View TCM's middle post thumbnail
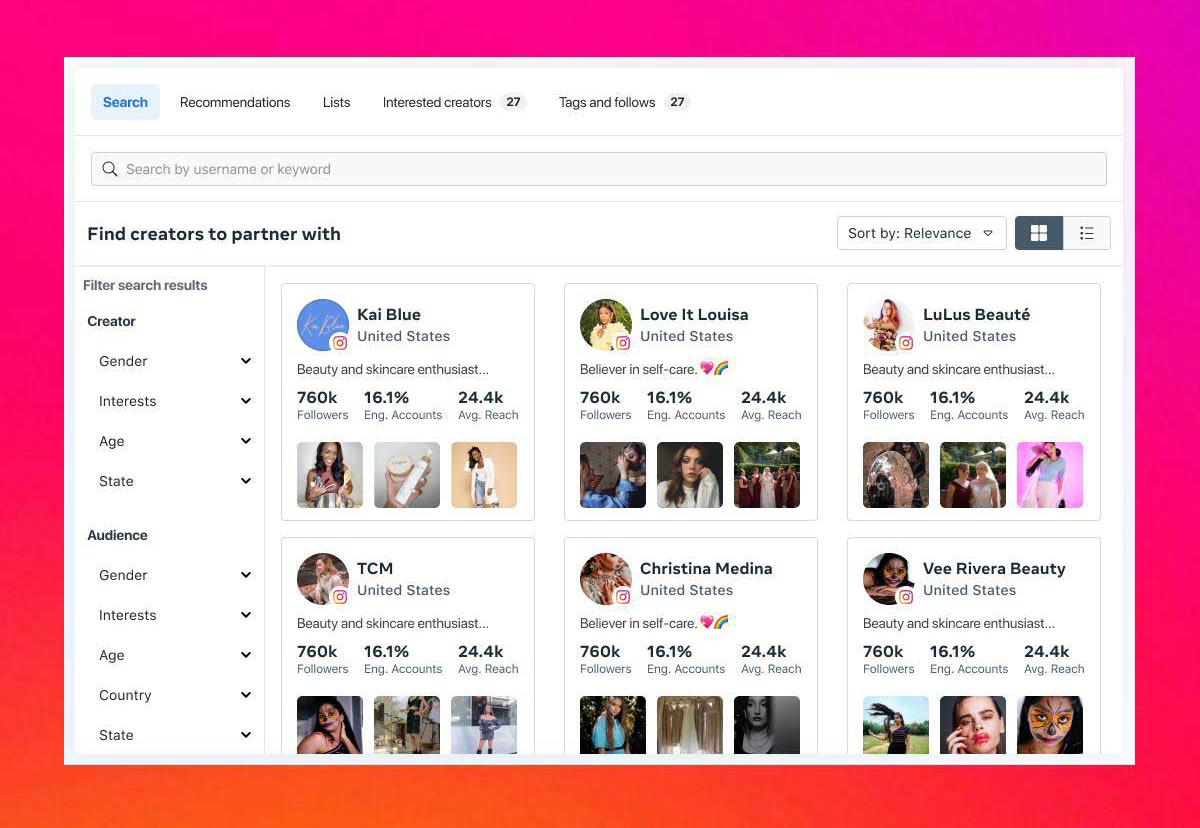Viewport: 1200px width, 828px height. pyautogui.click(x=407, y=725)
